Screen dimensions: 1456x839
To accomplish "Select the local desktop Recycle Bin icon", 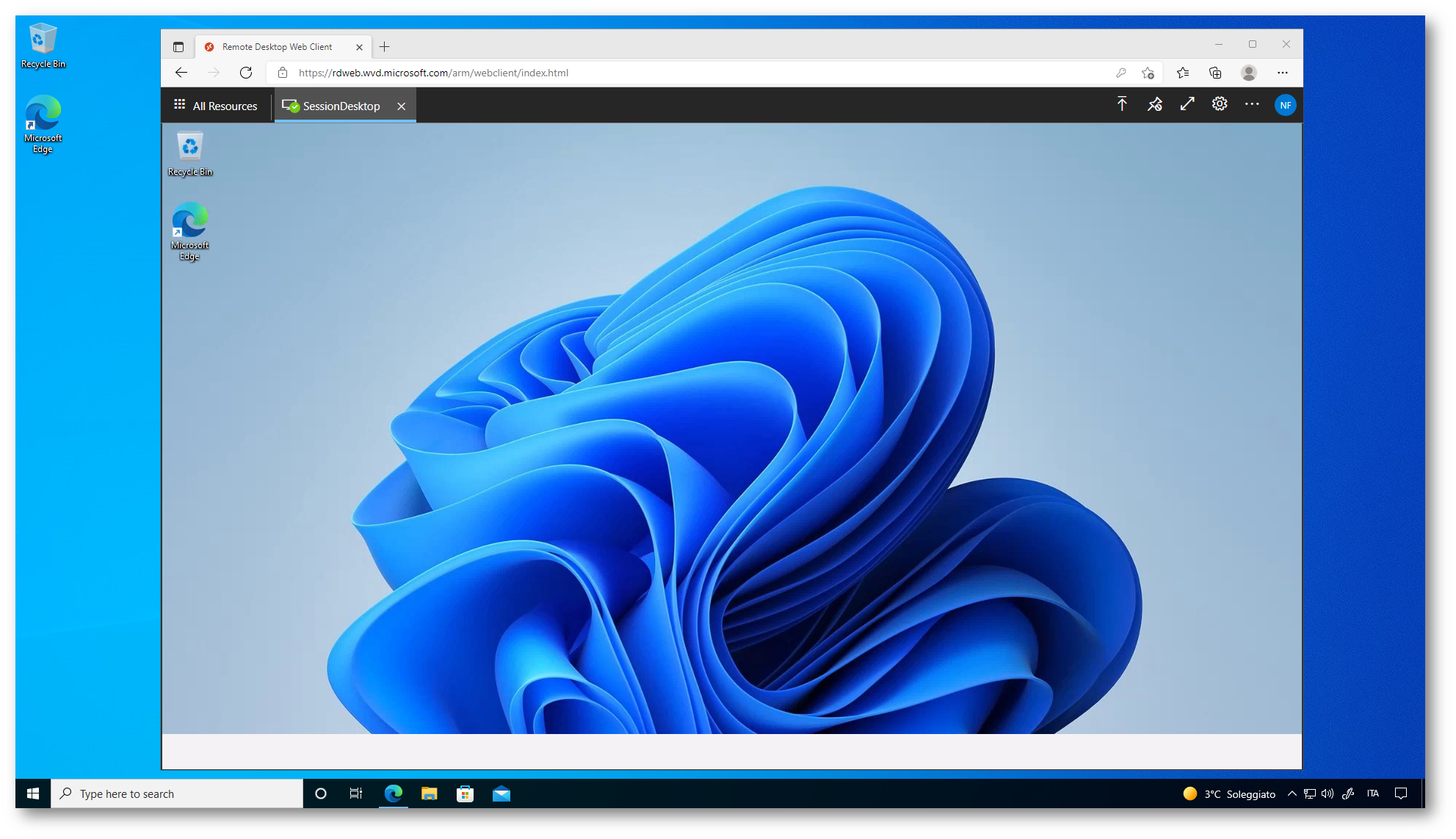I will [43, 46].
